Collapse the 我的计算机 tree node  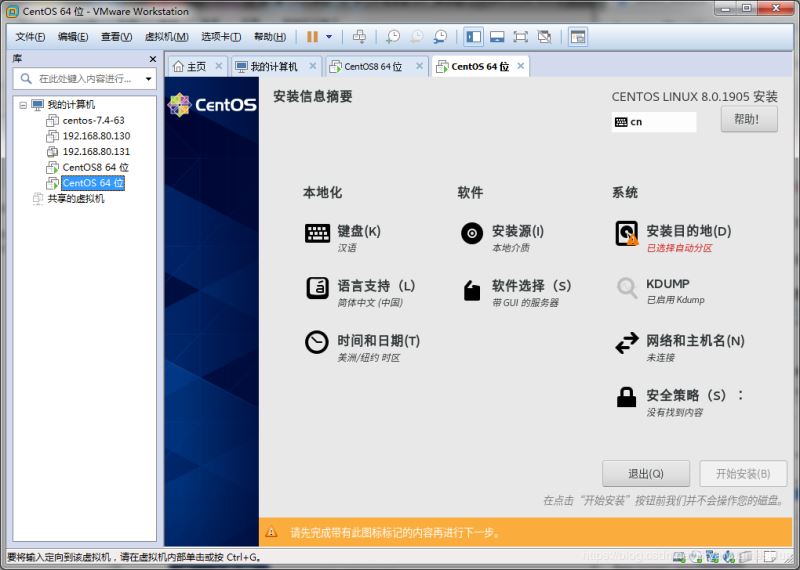pos(23,104)
